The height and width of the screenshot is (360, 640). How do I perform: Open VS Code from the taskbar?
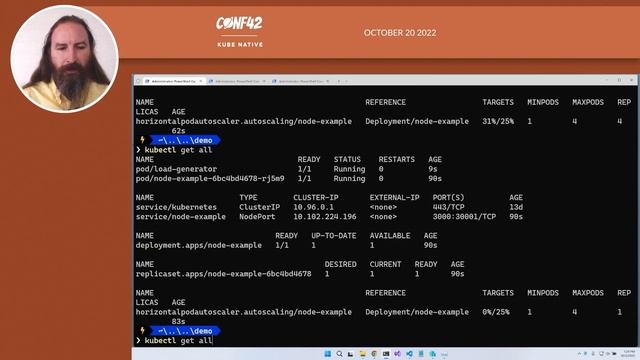pyautogui.click(x=409, y=354)
